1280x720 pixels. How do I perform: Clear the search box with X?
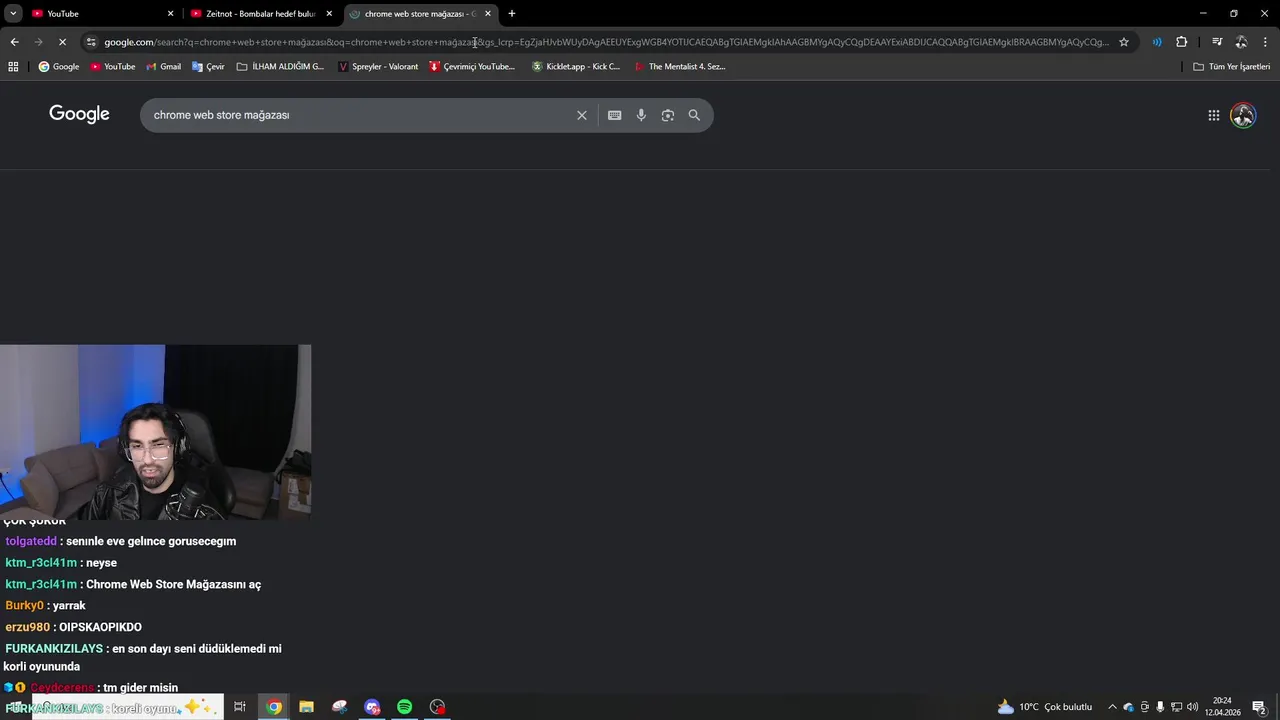pyautogui.click(x=582, y=115)
